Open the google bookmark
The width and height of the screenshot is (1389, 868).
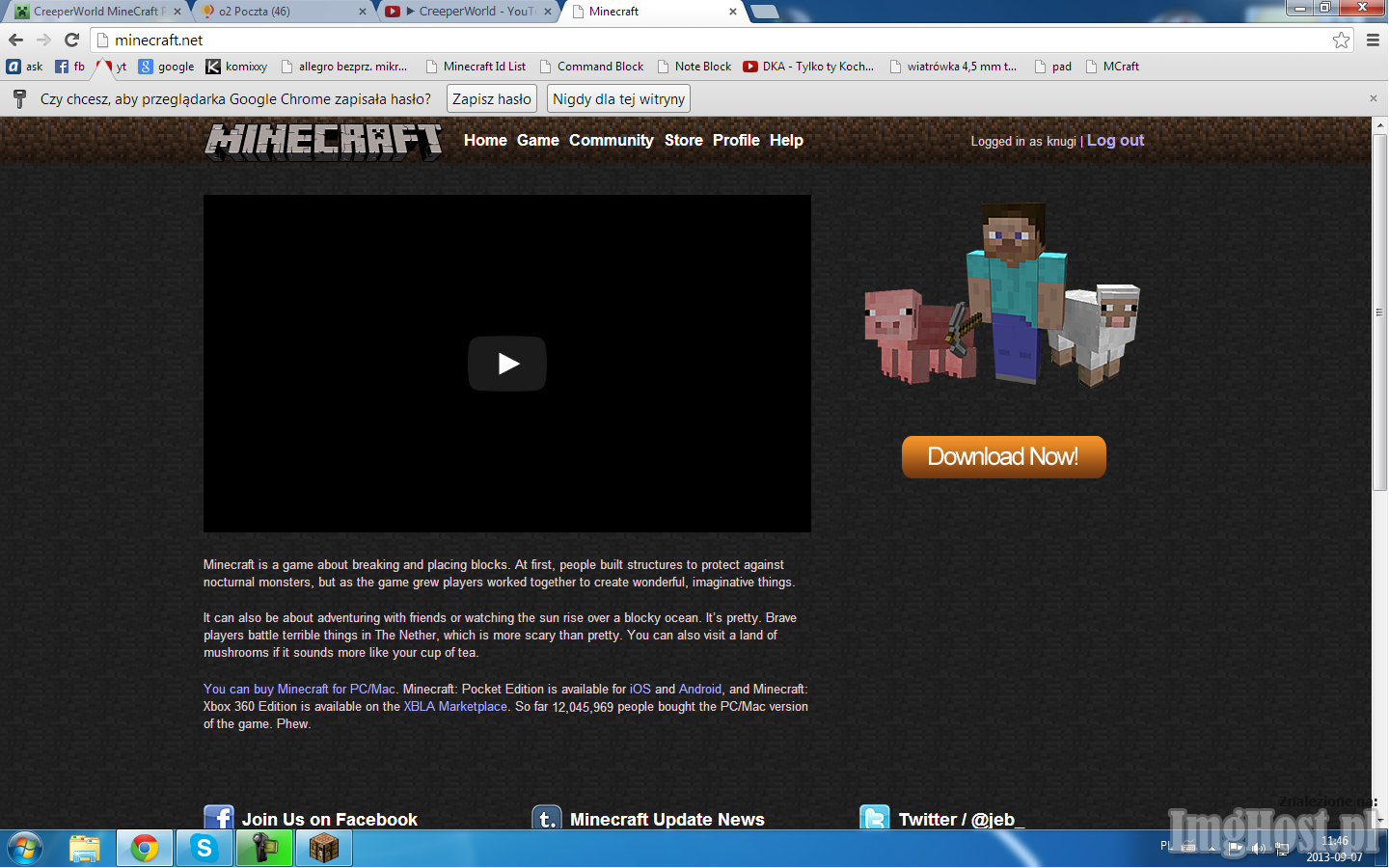[167, 67]
